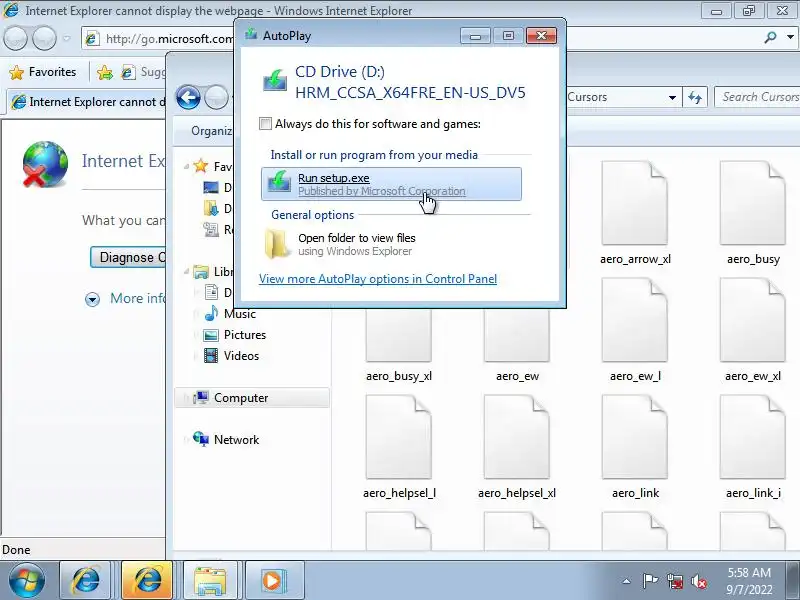Open the Explorer address bar dropdown
The image size is (800, 600).
tap(672, 97)
